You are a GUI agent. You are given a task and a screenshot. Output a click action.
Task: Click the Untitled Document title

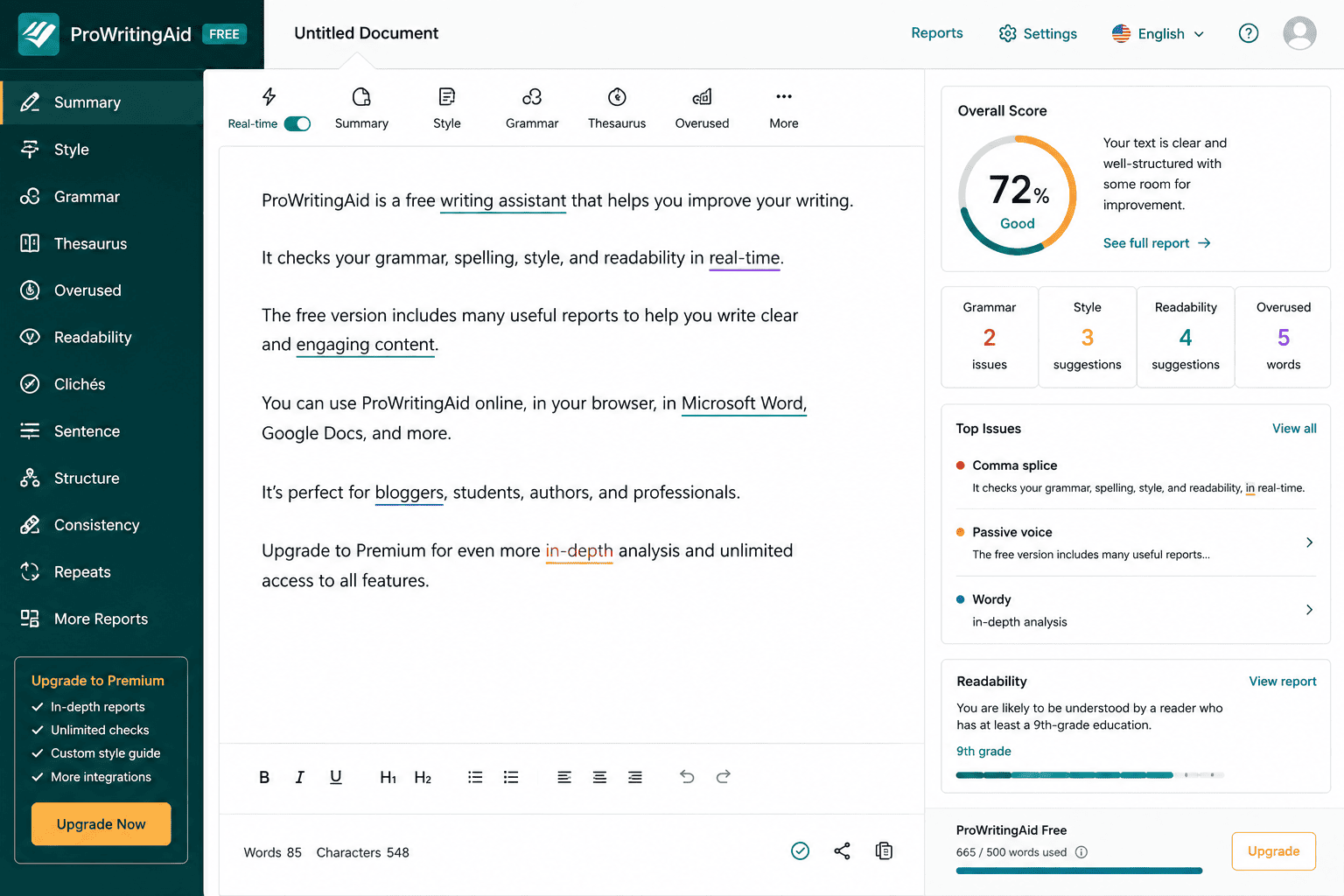pyautogui.click(x=366, y=33)
